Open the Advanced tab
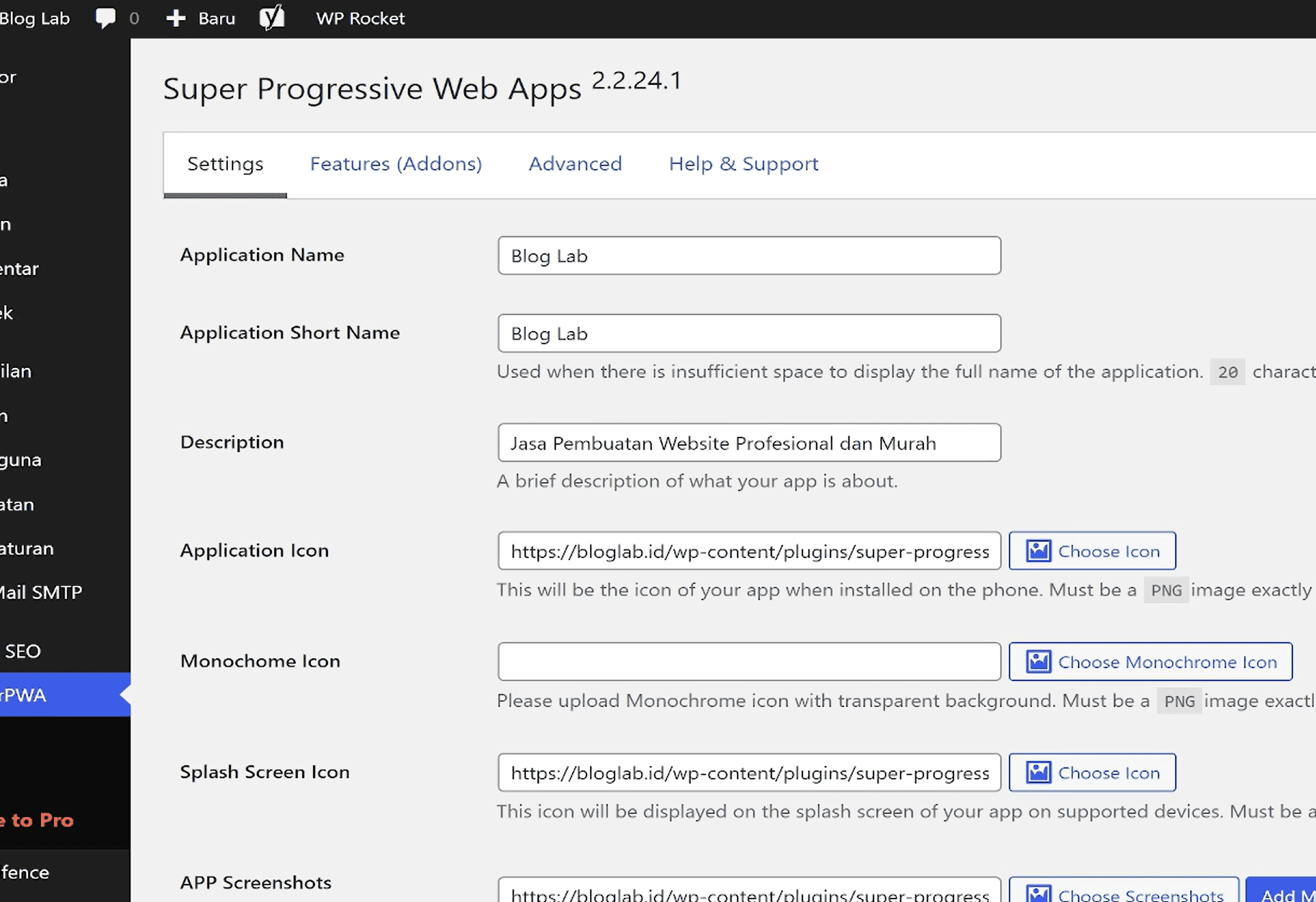This screenshot has height=902, width=1316. pos(575,164)
